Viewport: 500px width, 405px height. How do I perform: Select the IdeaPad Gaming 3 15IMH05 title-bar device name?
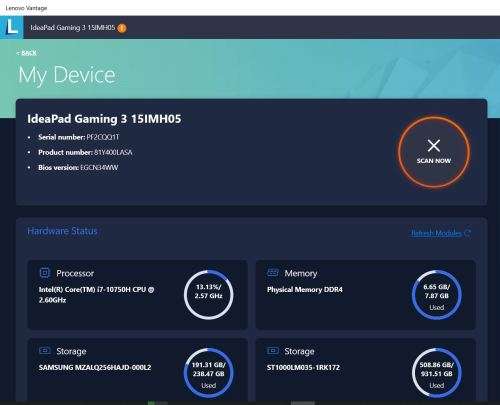coord(73,28)
